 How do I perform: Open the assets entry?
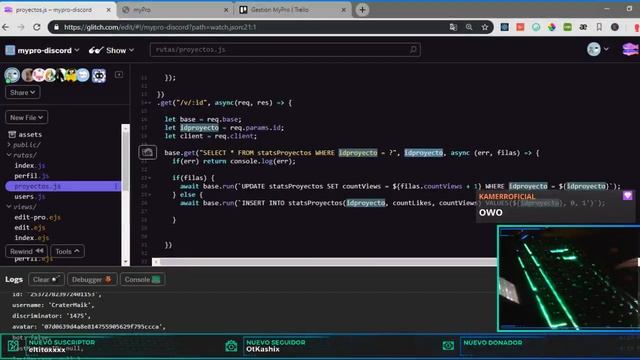point(25,134)
